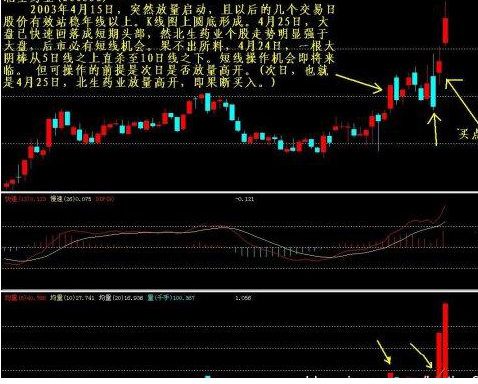Click the 慢速(26) MACD indicator label

[x=70, y=199]
